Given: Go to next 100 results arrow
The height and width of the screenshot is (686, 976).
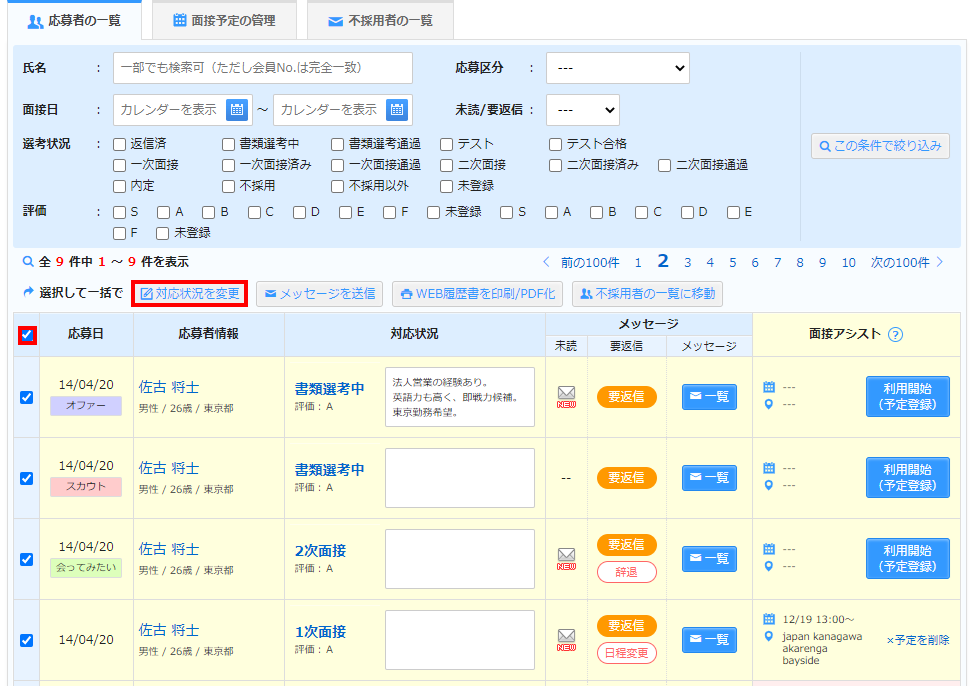Looking at the screenshot, I should coord(940,262).
